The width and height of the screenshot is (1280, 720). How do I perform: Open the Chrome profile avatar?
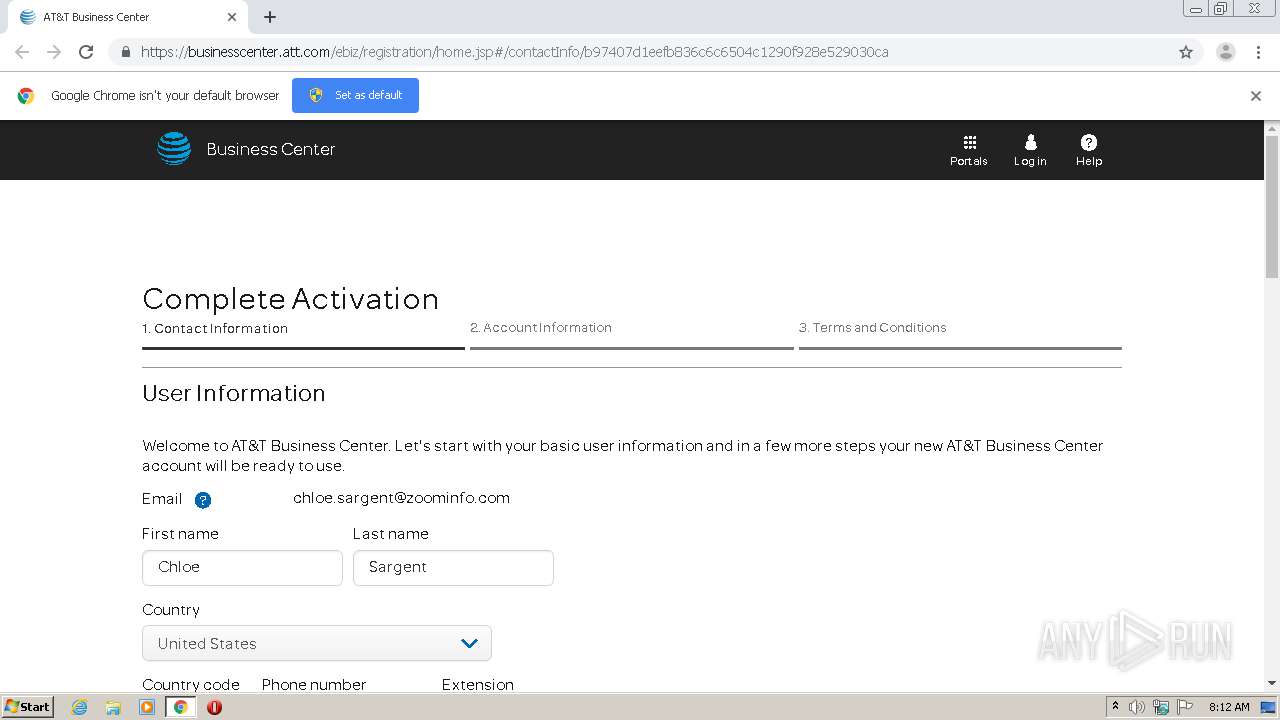(1226, 52)
